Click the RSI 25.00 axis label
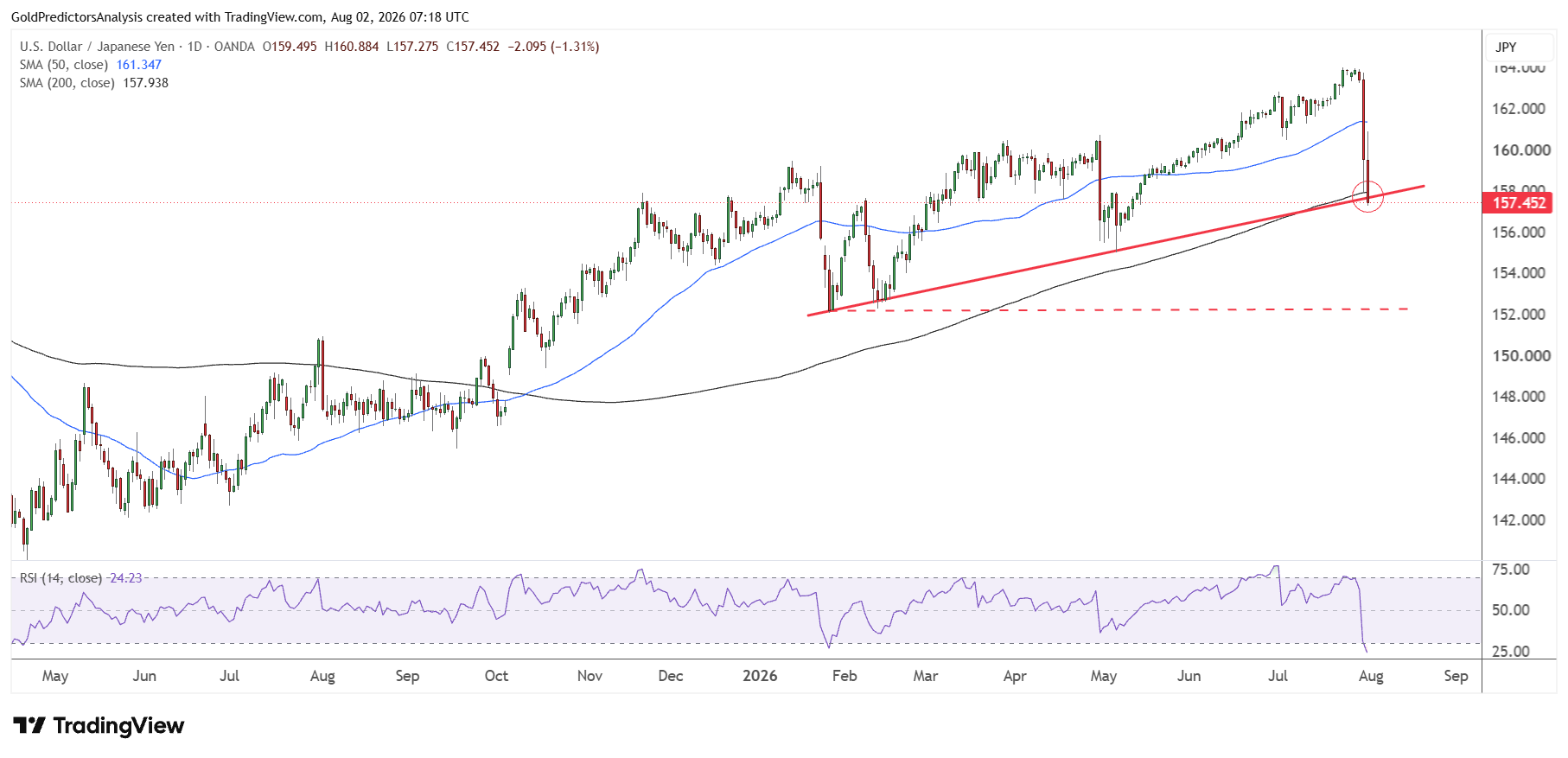The height and width of the screenshot is (758, 1568). click(x=1511, y=652)
